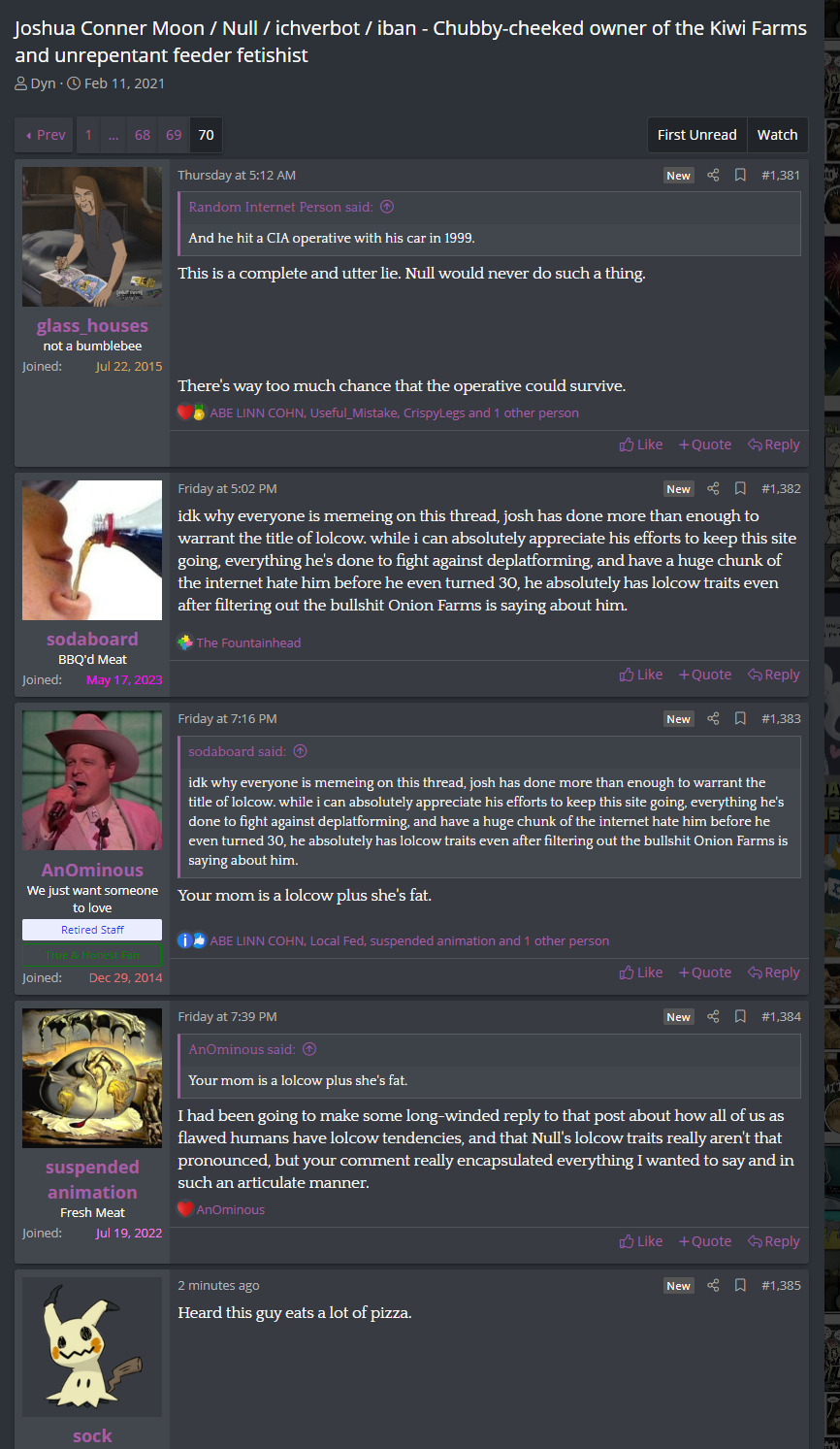Toggle Watch for this thread
The width and height of the screenshot is (840, 1449).
coord(777,135)
